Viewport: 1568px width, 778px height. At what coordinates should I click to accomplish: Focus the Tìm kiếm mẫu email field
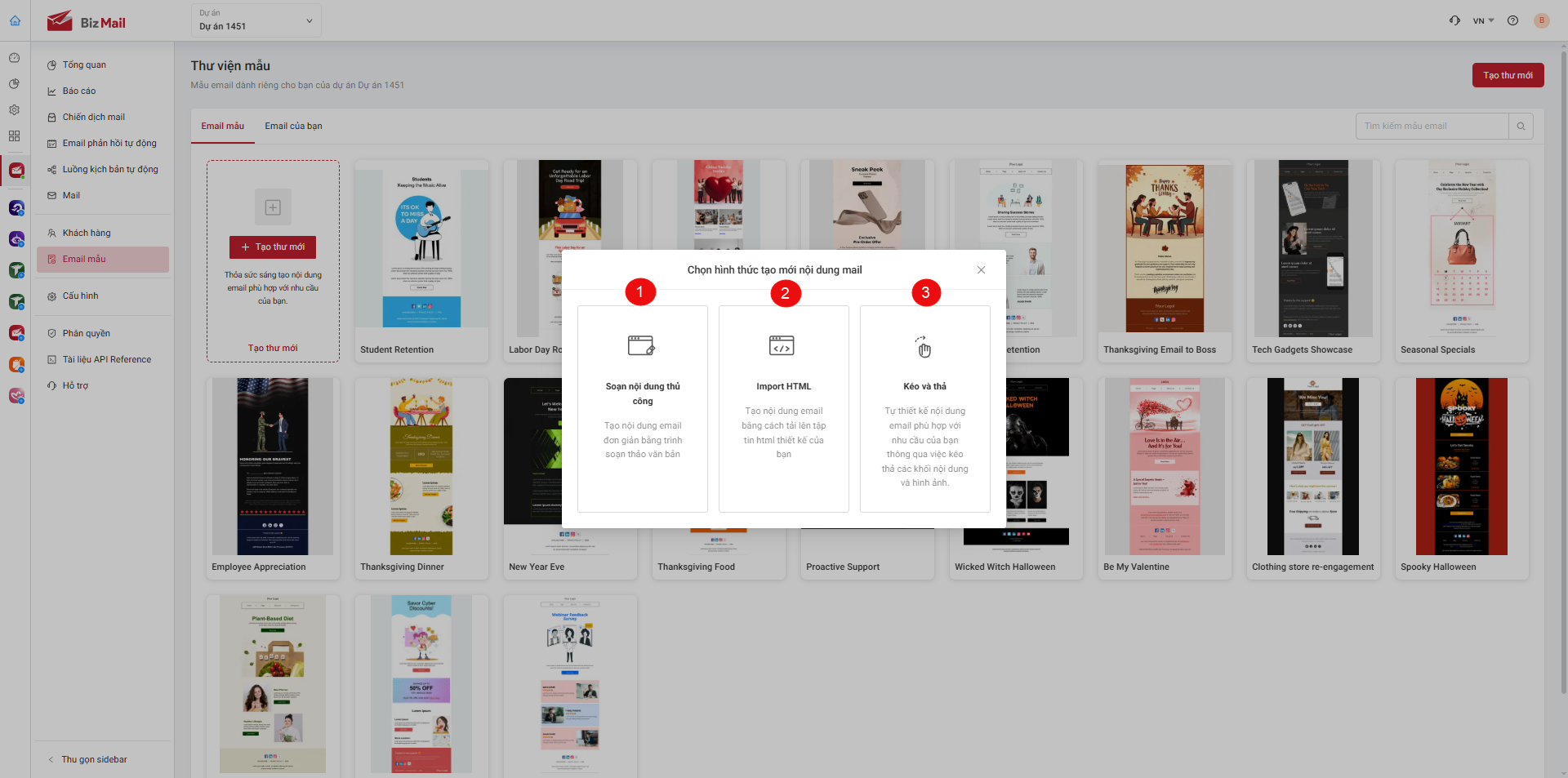(1432, 127)
